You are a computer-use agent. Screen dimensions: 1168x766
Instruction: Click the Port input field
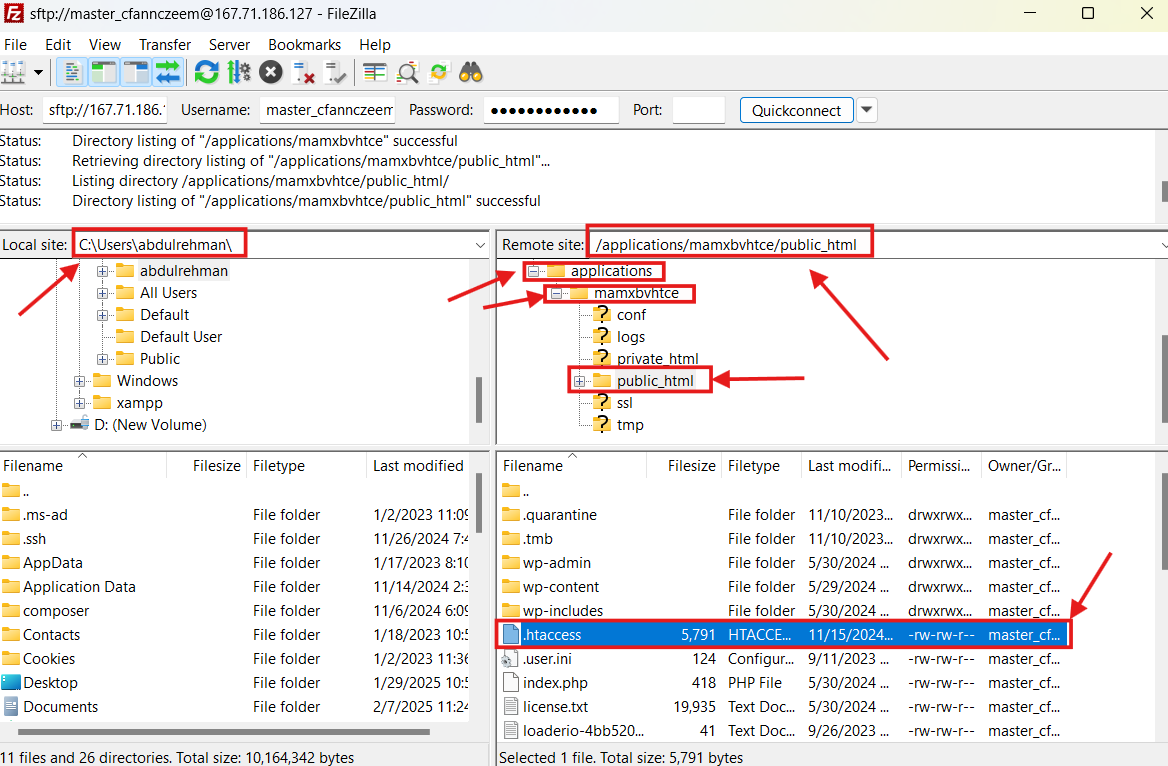tap(698, 110)
